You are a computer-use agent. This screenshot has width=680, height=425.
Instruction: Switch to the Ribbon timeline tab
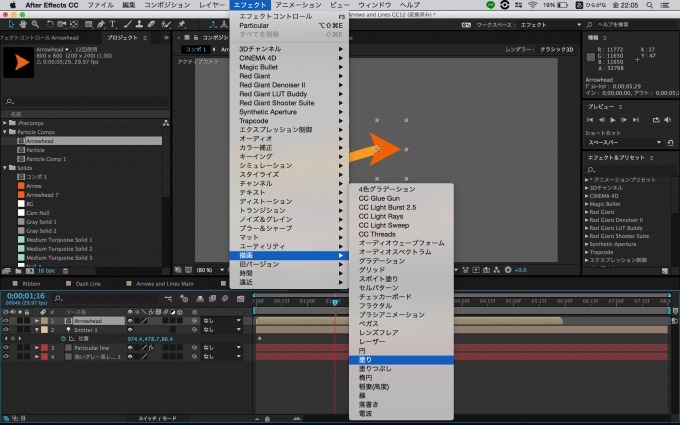29,283
